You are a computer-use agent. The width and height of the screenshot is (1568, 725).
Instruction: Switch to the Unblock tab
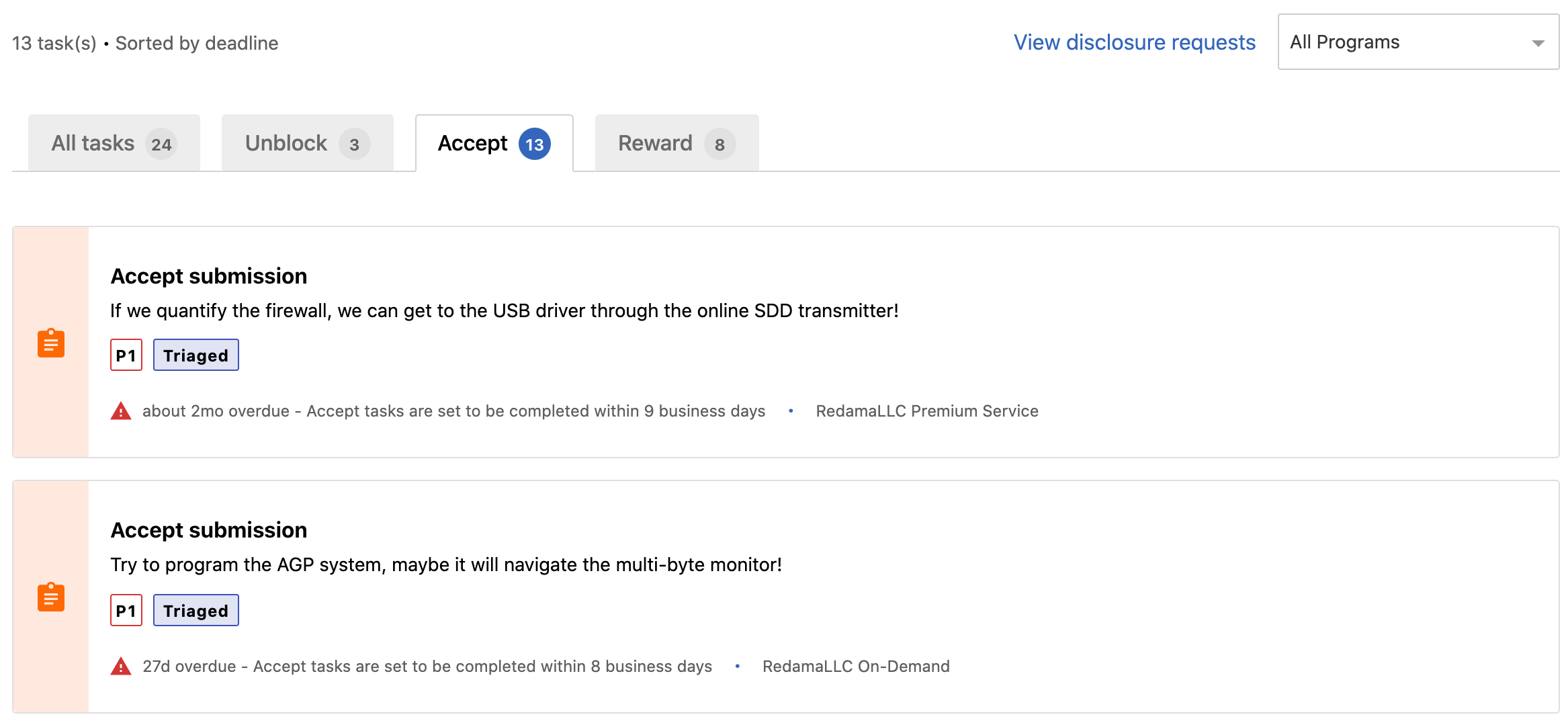[x=308, y=143]
